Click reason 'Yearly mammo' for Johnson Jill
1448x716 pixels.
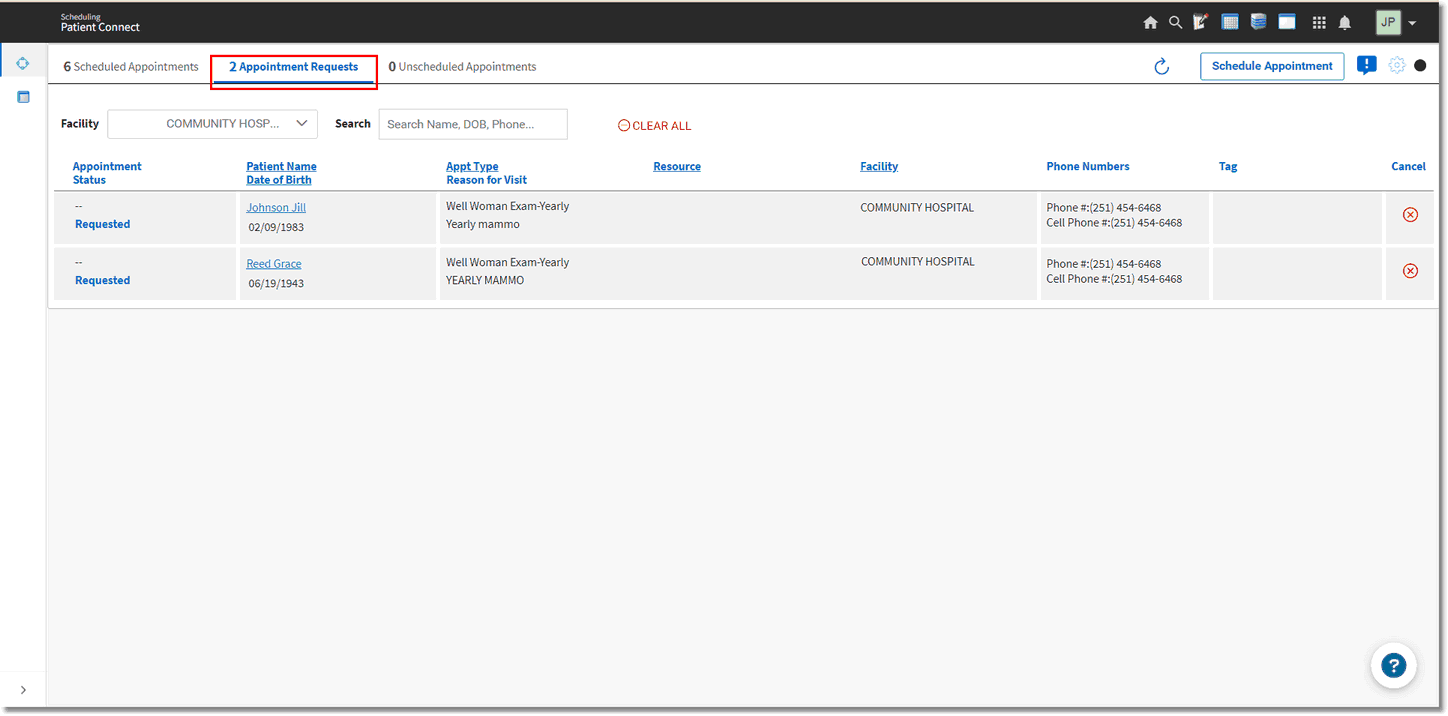point(483,224)
